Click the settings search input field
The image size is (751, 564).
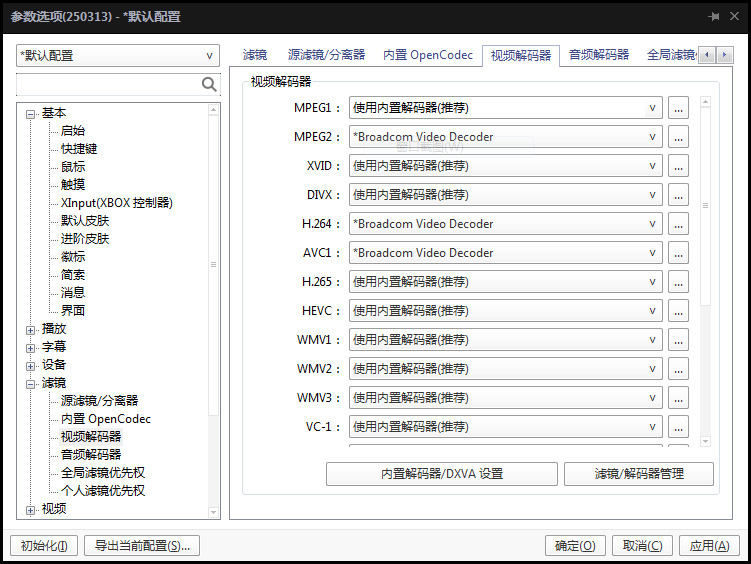tap(108, 85)
